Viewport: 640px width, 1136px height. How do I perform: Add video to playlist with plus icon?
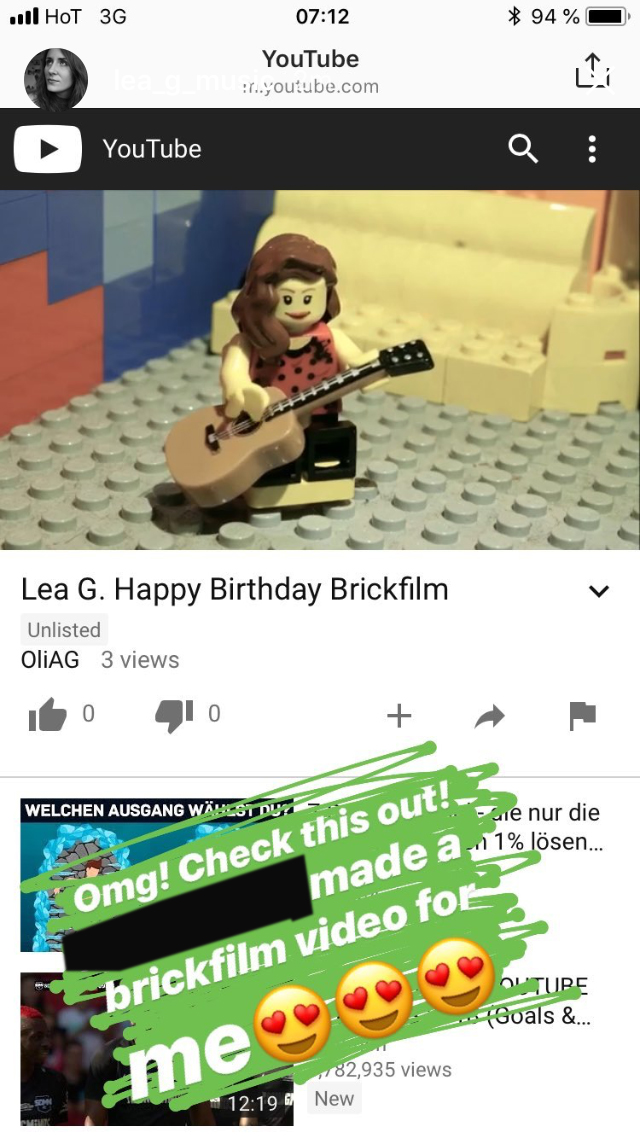click(x=399, y=716)
